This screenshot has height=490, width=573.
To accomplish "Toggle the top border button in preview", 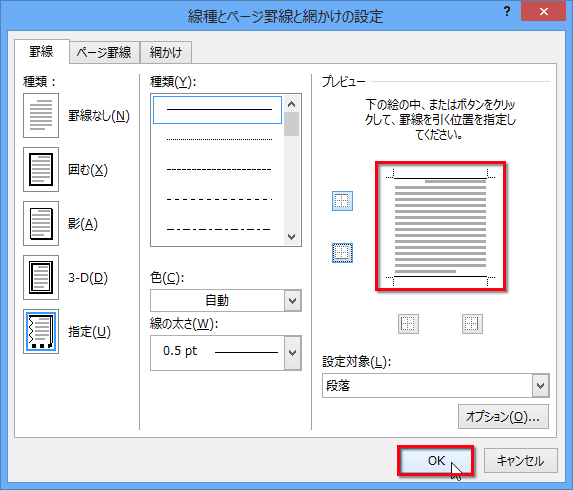I will pyautogui.click(x=342, y=201).
